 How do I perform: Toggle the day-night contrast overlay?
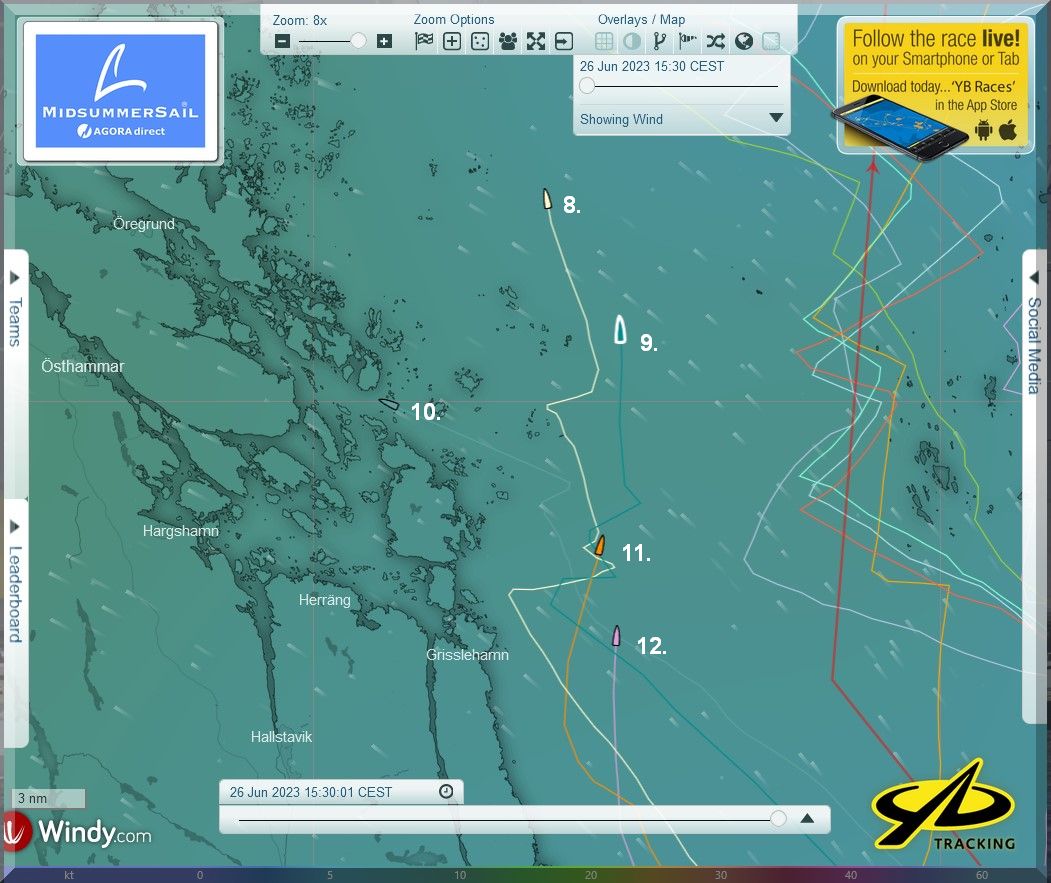click(x=632, y=41)
